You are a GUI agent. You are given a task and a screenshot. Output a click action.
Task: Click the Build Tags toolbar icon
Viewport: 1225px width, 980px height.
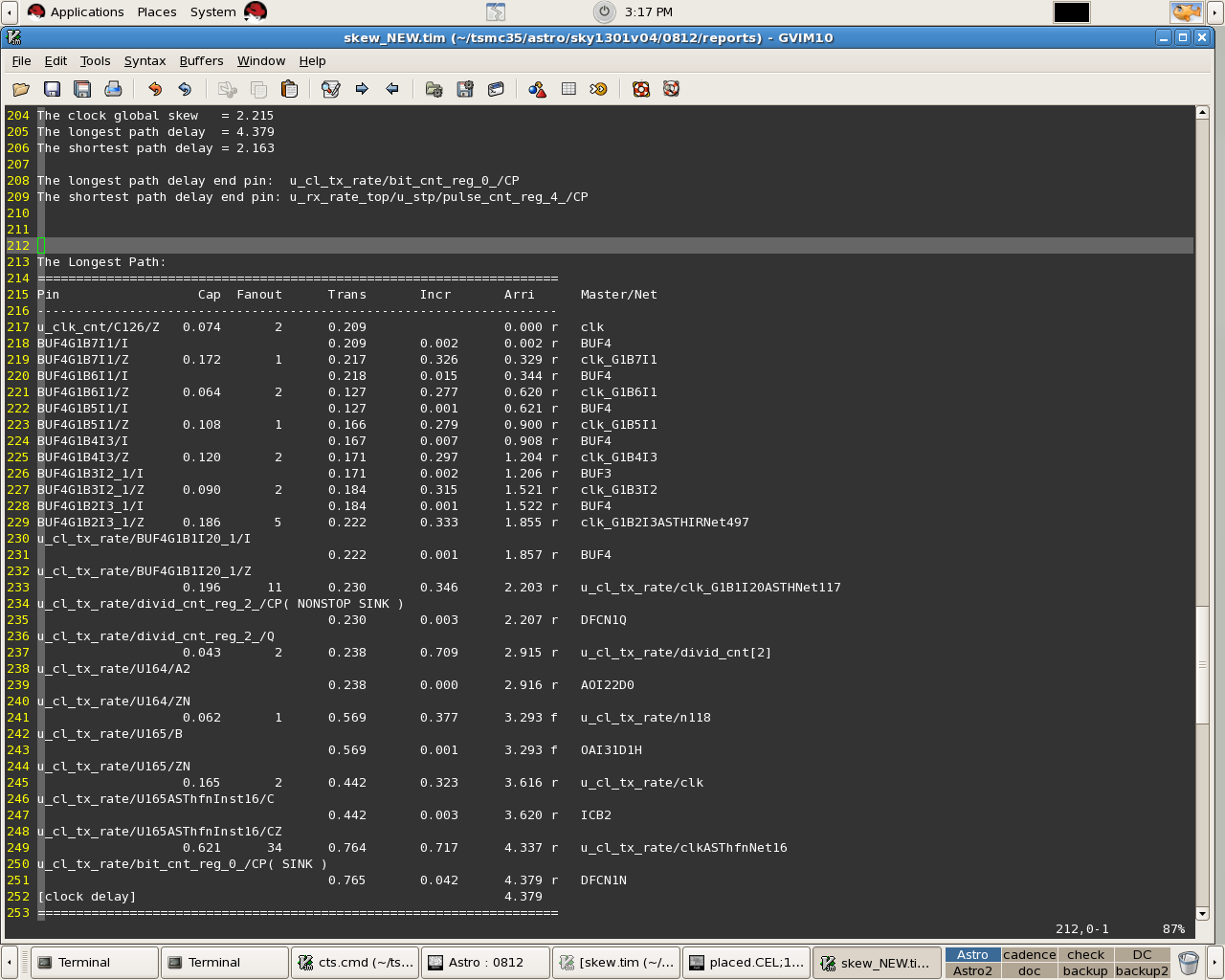568,89
